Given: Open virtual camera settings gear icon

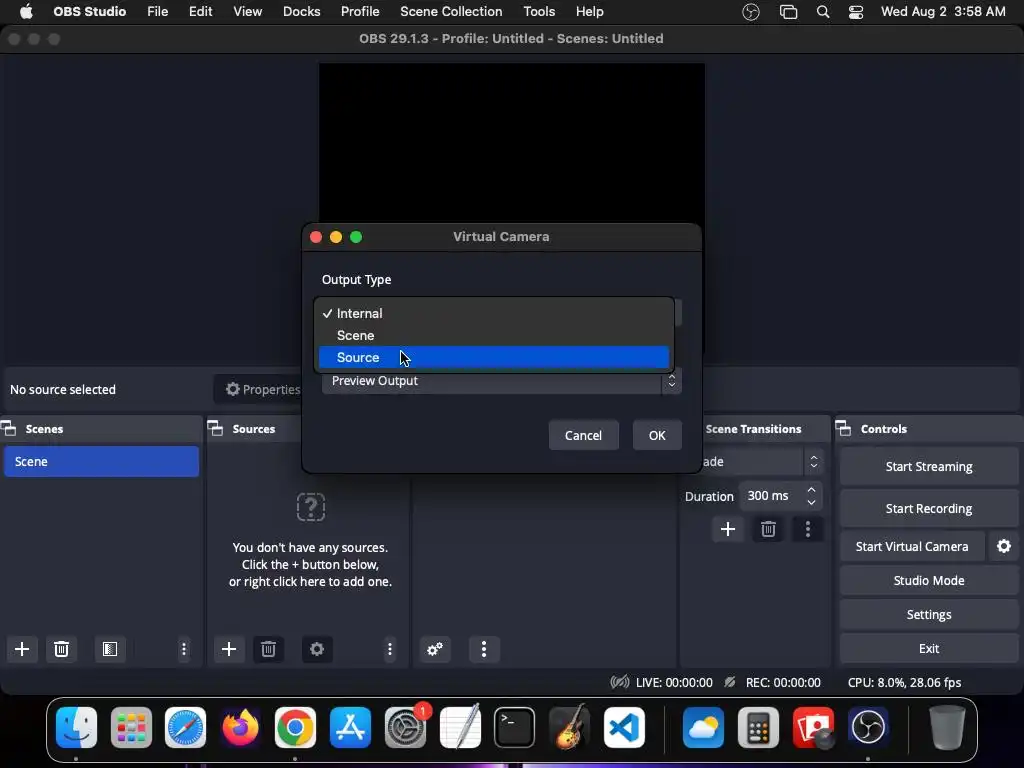Looking at the screenshot, I should 1004,546.
